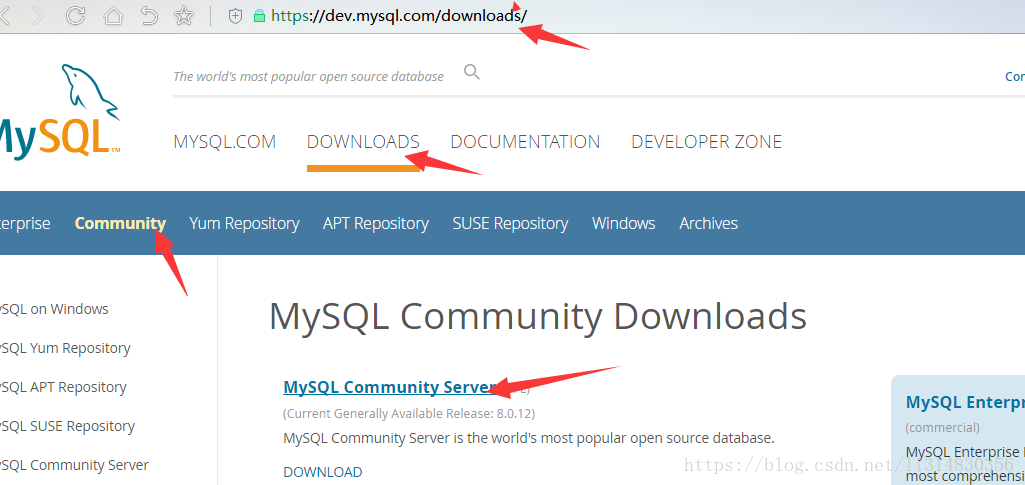Click the MySQL Community Downloads heading

click(x=538, y=316)
